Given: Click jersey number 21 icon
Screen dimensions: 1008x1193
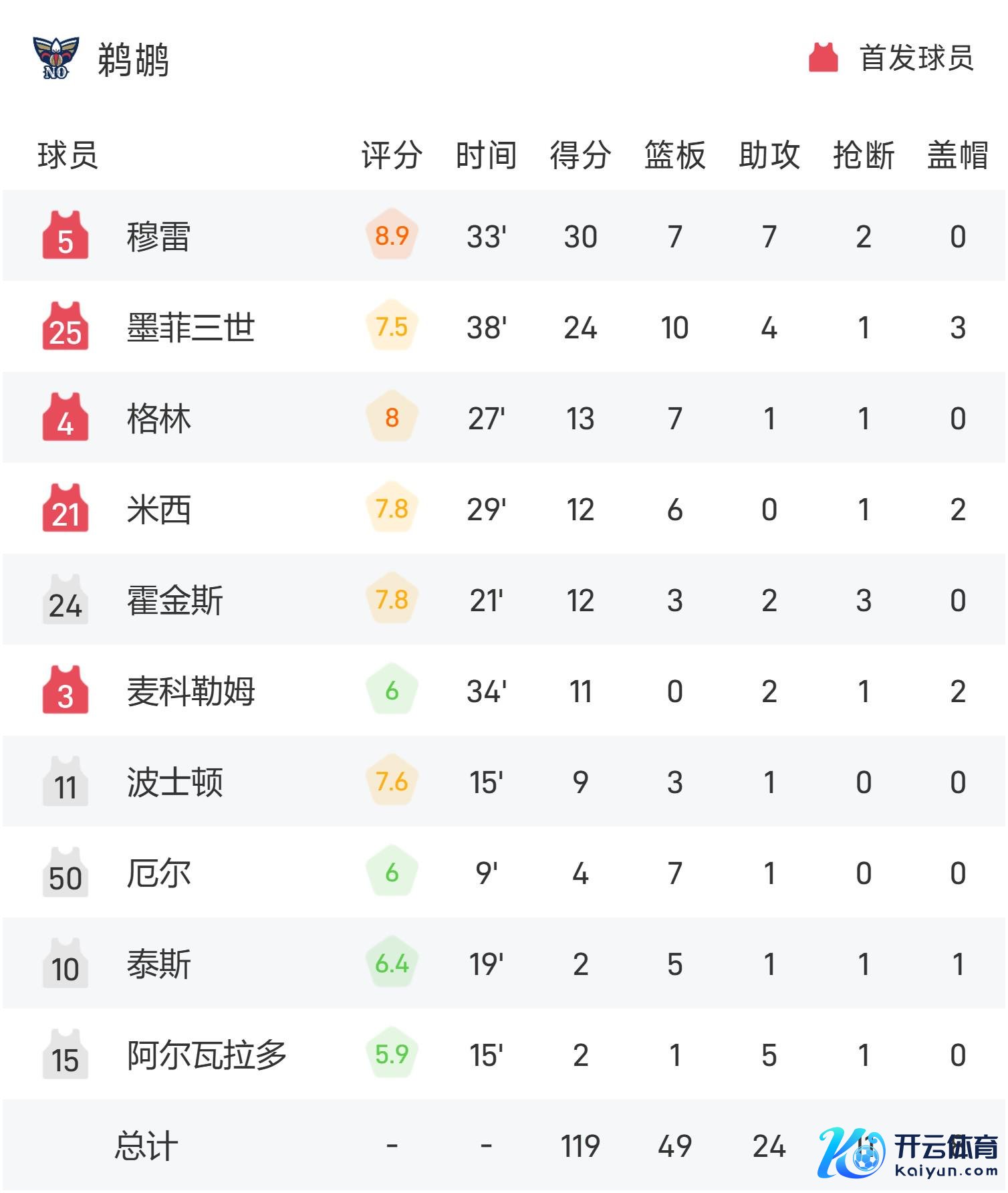Looking at the screenshot, I should click(x=65, y=510).
